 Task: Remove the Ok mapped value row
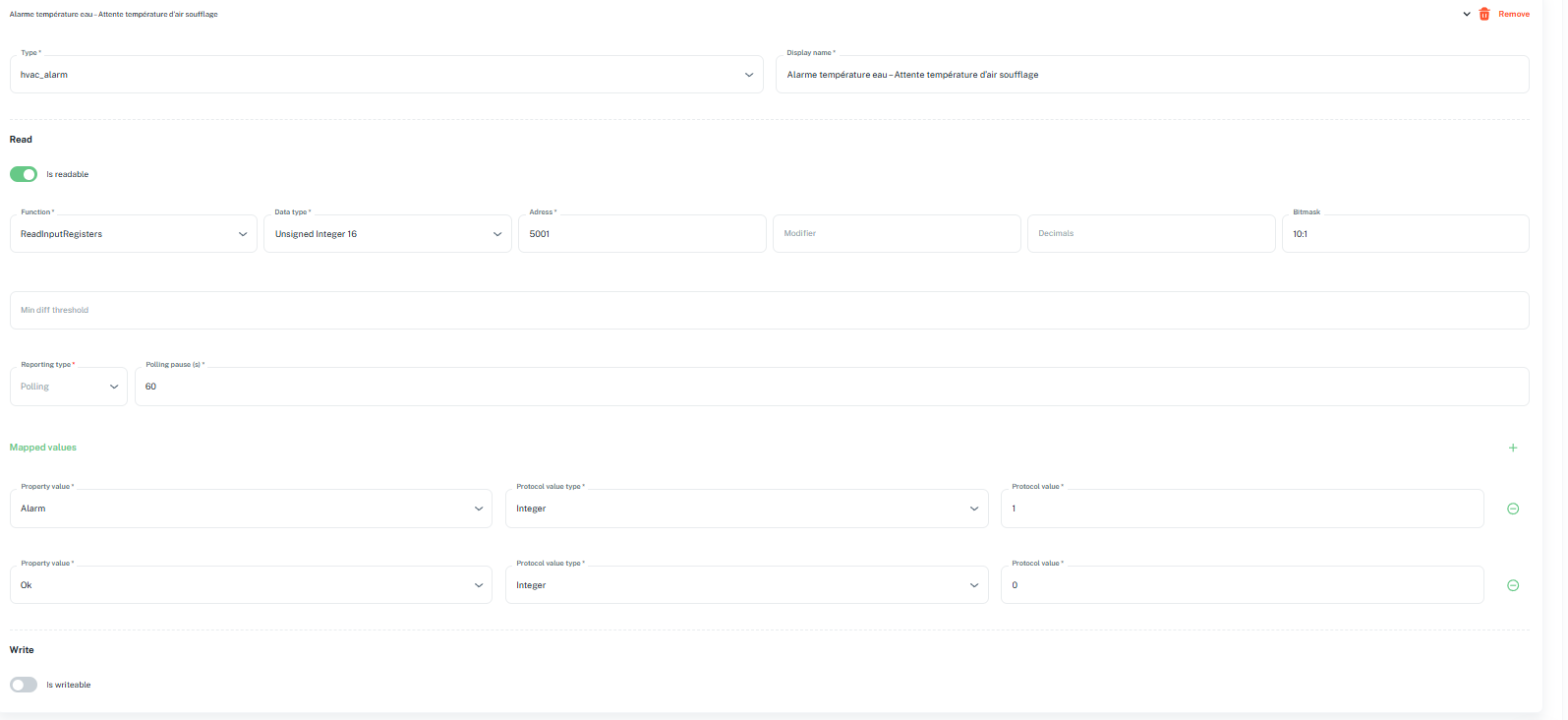(x=1513, y=585)
